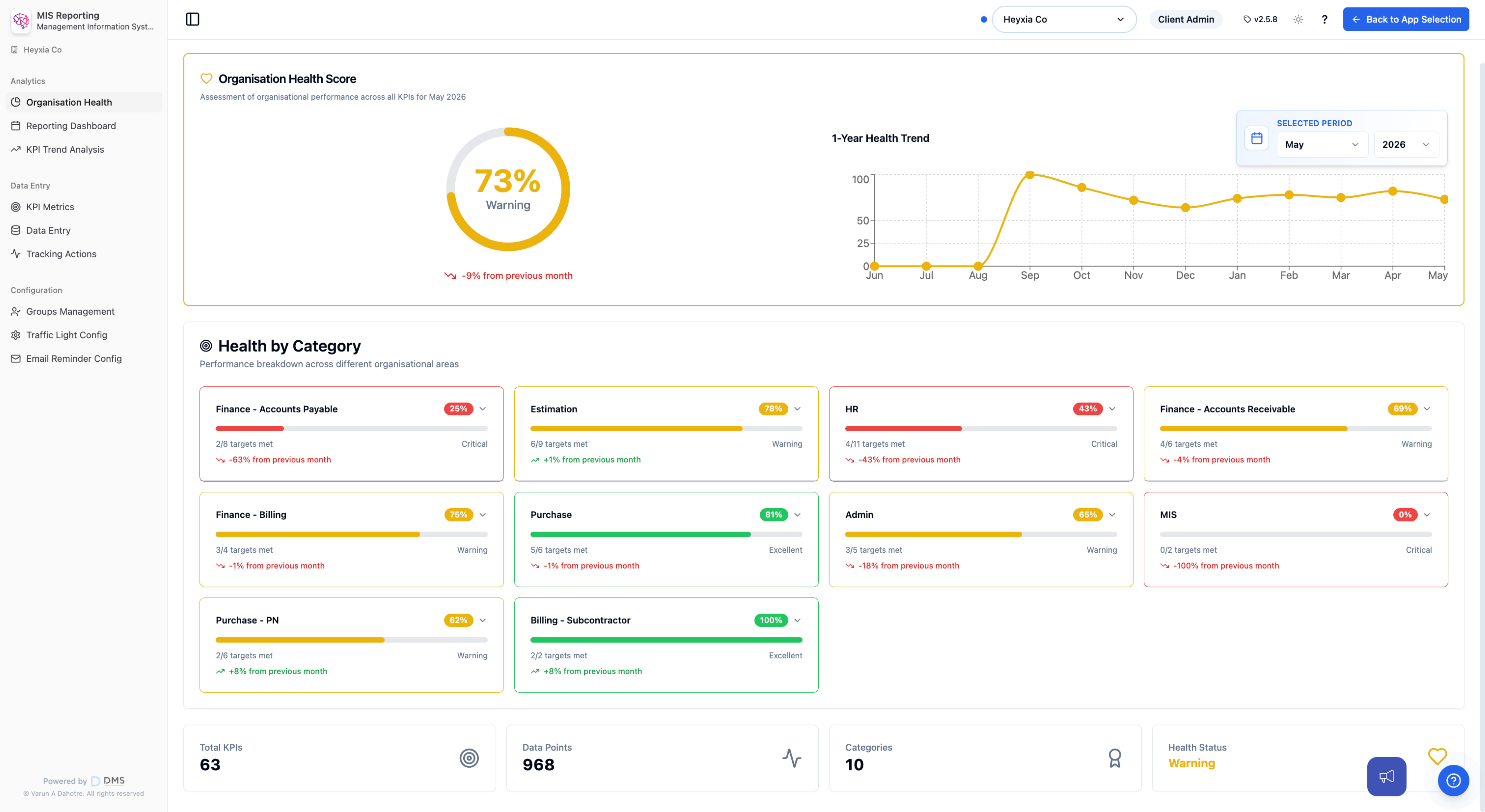Click the 25% badge on Accounts Payable

(458, 409)
